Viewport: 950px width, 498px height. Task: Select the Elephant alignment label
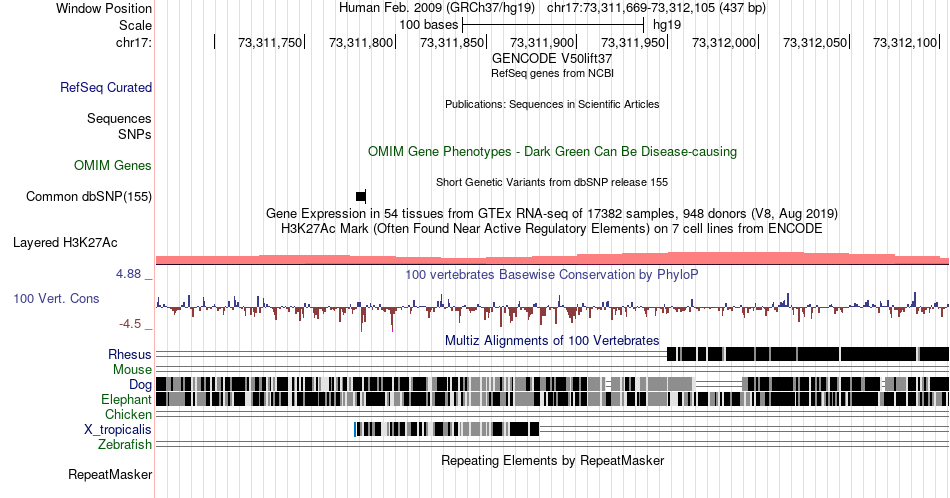coord(126,399)
